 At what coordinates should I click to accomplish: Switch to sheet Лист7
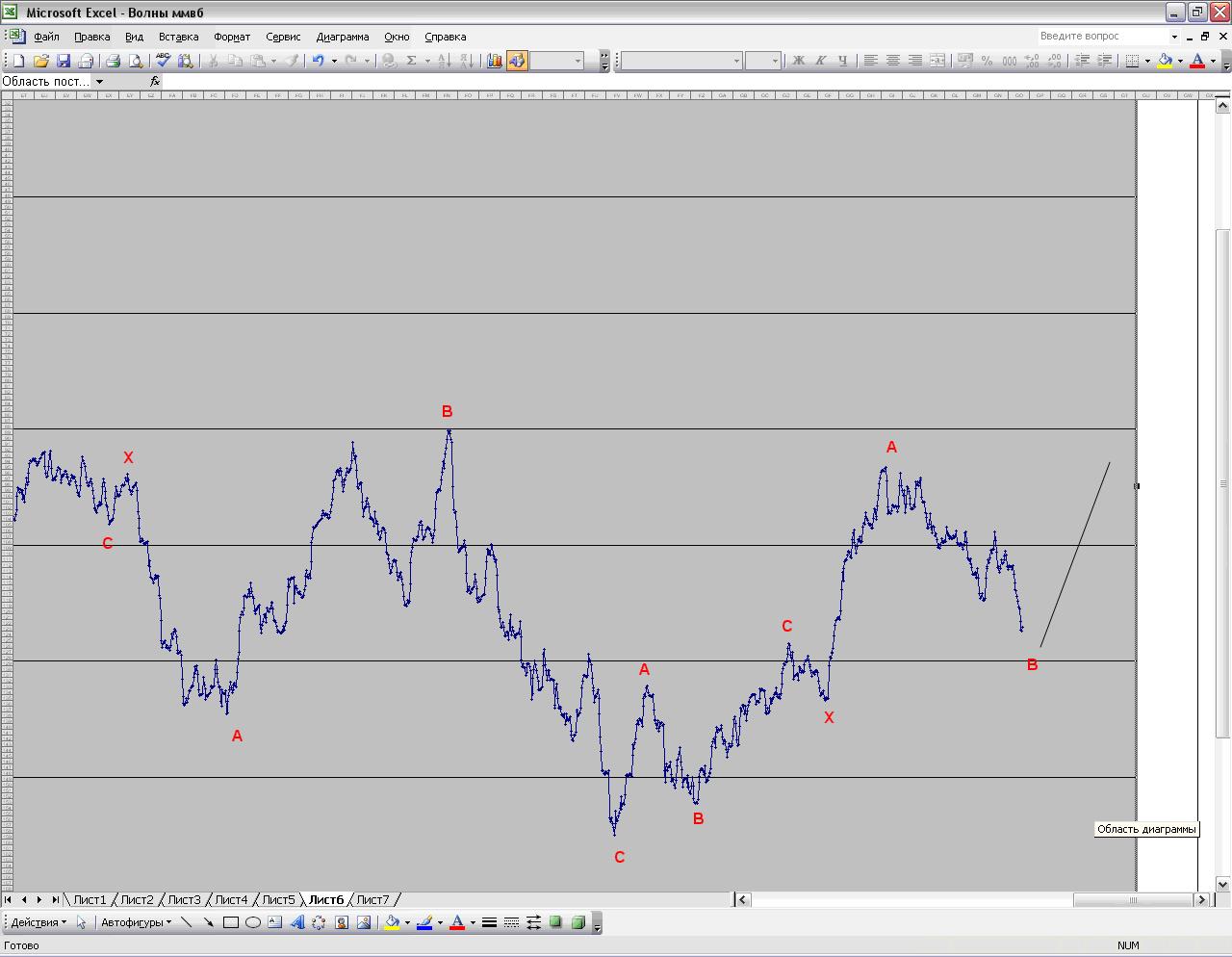tap(373, 899)
